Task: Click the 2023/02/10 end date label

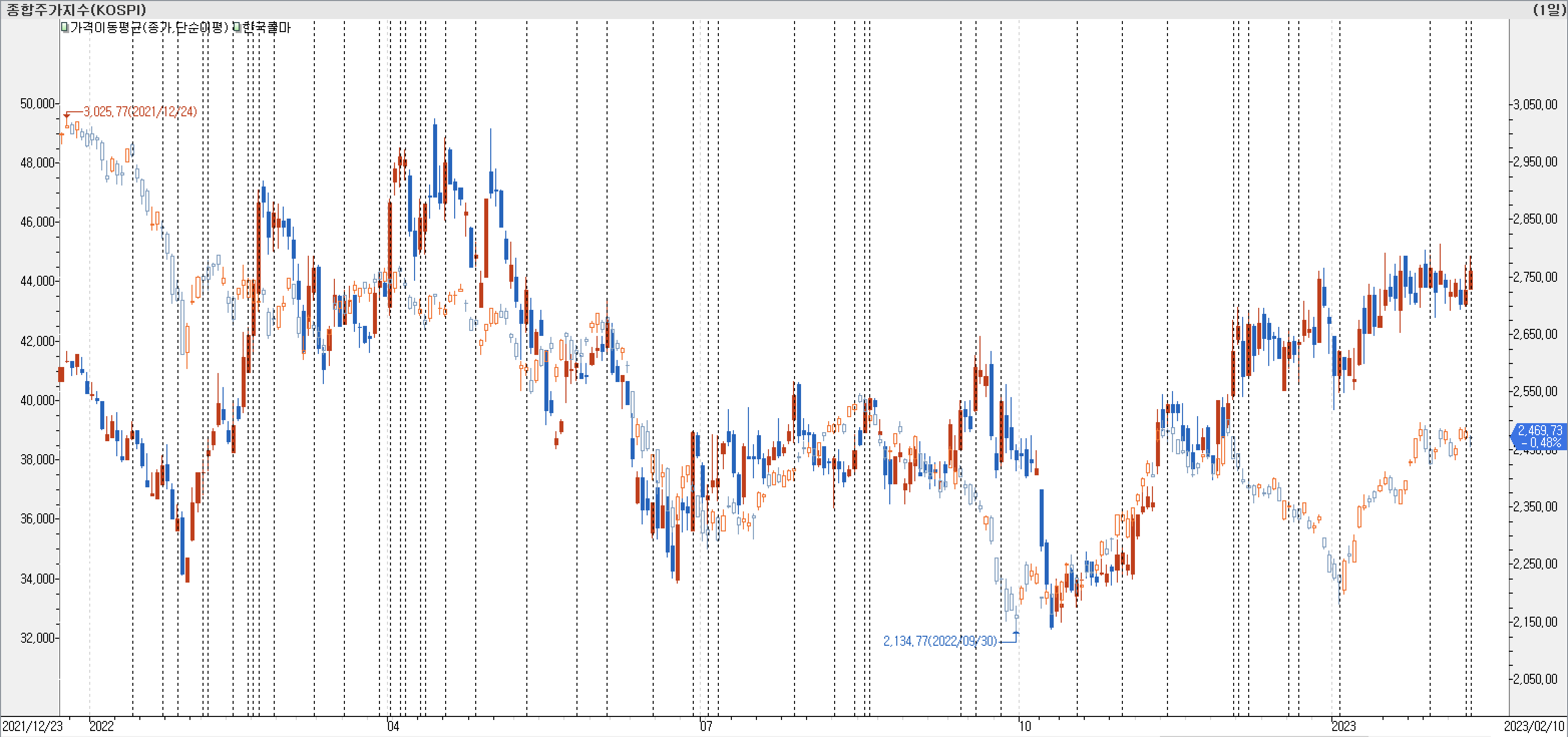Action: pos(1533,726)
